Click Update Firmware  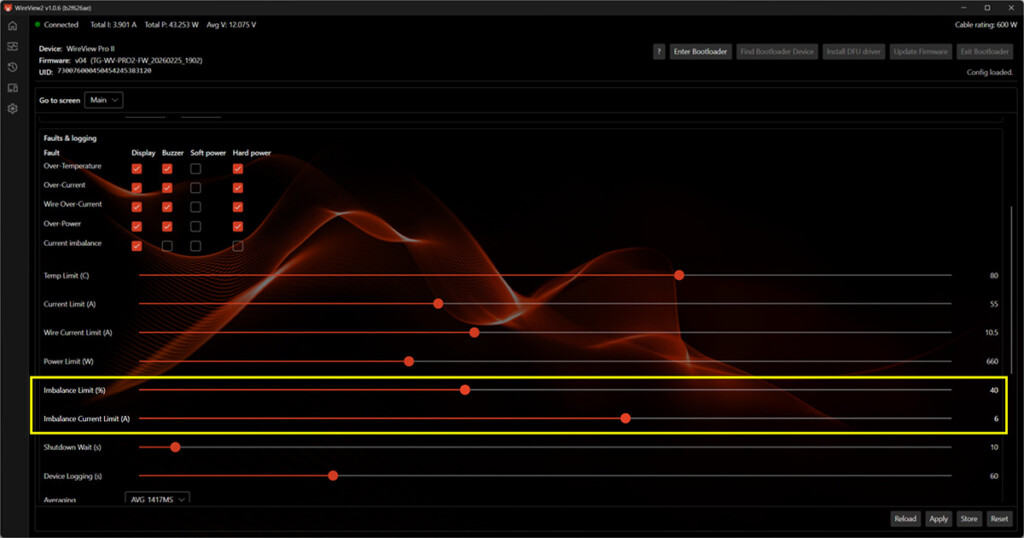tap(920, 52)
